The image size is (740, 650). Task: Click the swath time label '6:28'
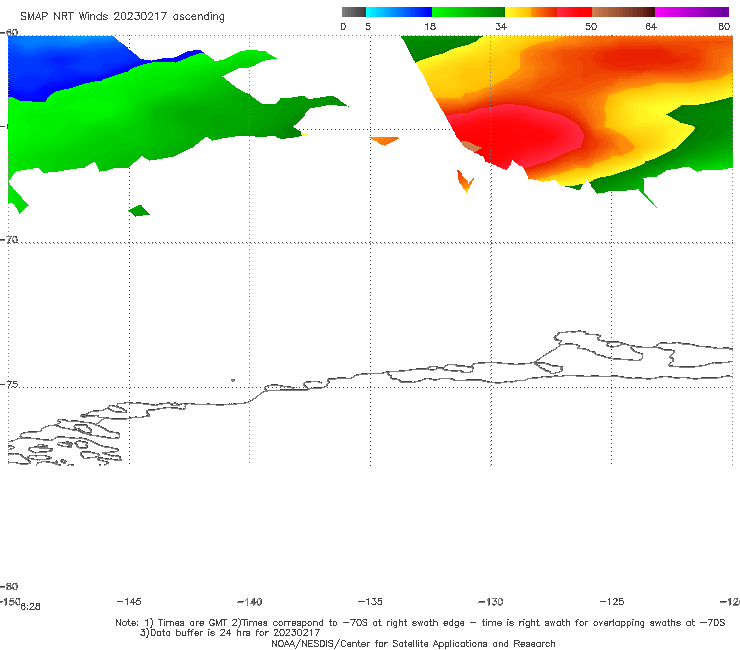[x=30, y=607]
